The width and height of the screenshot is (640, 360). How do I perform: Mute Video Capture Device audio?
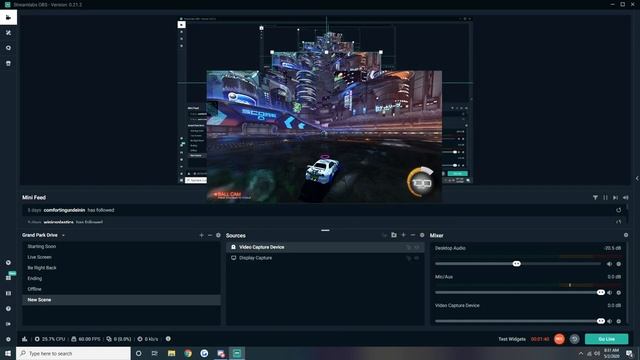pyautogui.click(x=609, y=321)
